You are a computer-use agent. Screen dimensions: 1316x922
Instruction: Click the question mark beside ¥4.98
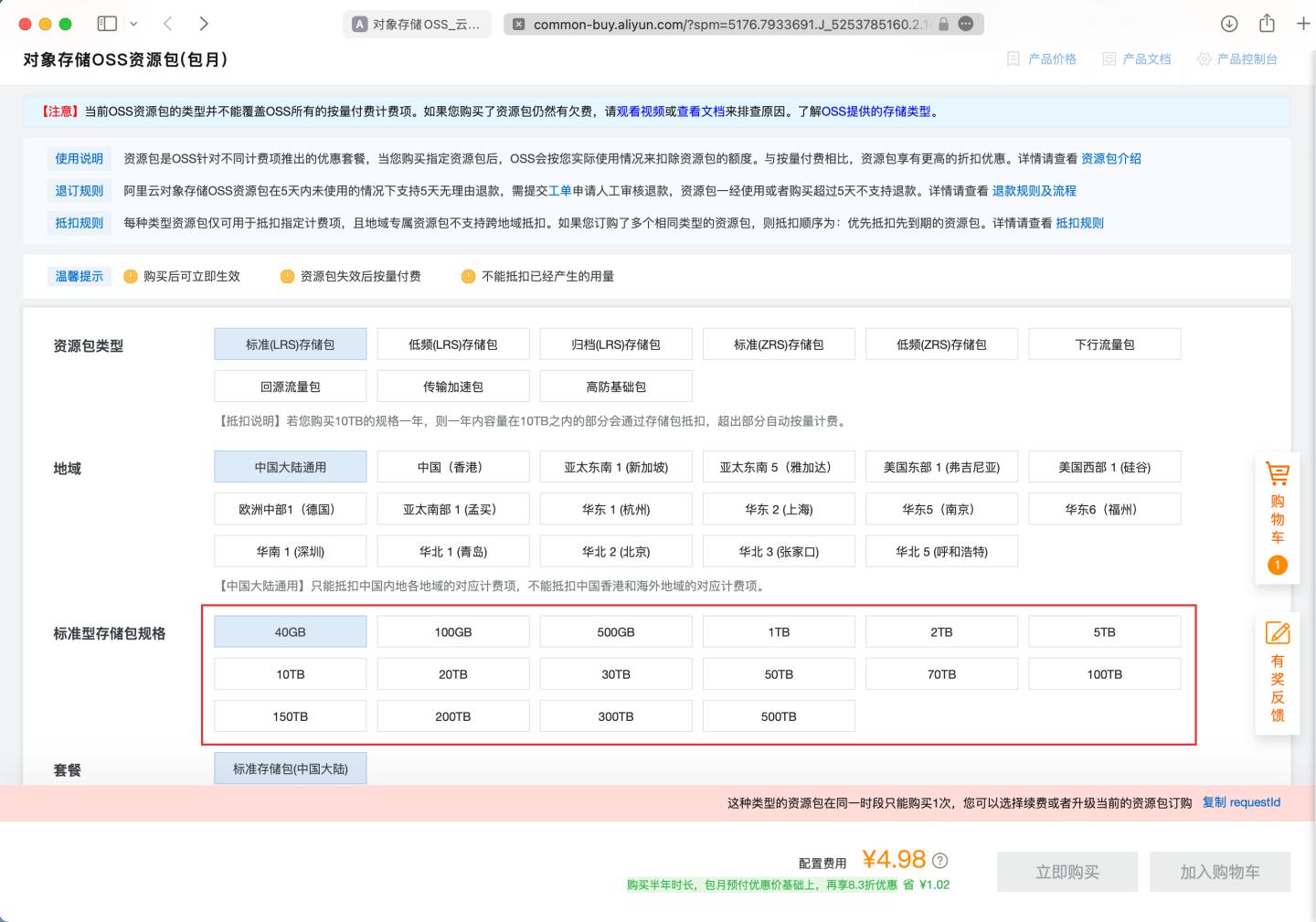coord(939,860)
